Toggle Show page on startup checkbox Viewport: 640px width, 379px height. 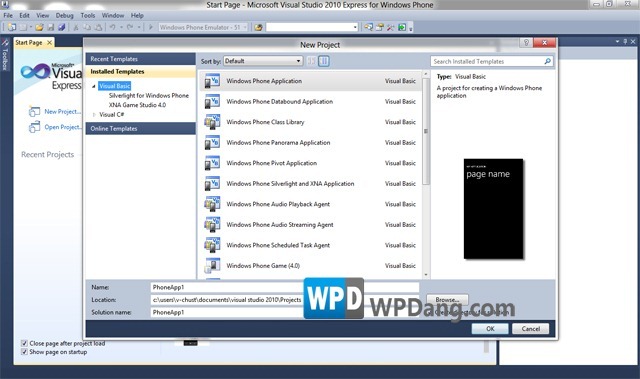click(x=24, y=352)
